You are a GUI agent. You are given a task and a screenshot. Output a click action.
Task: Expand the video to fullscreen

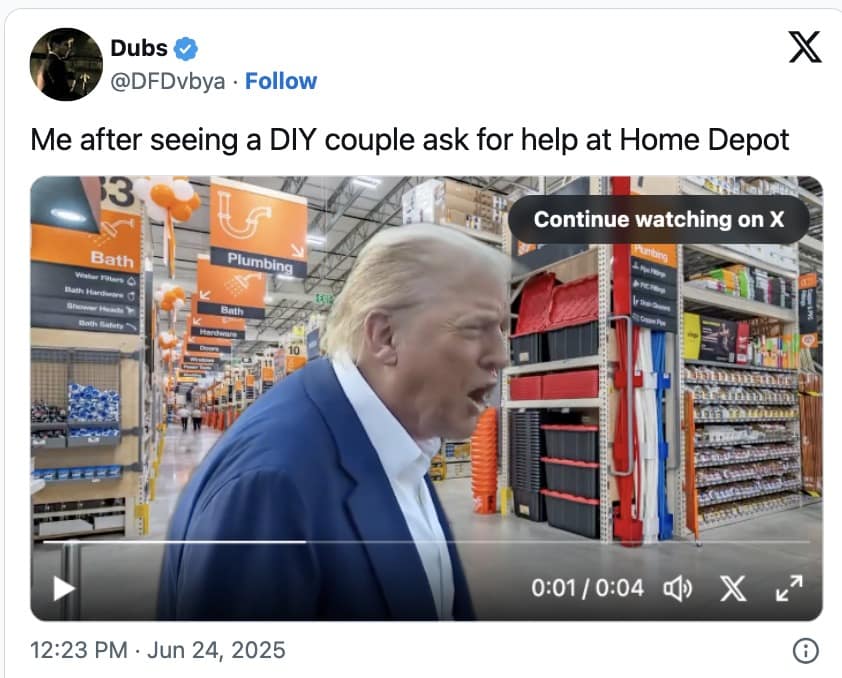click(789, 588)
